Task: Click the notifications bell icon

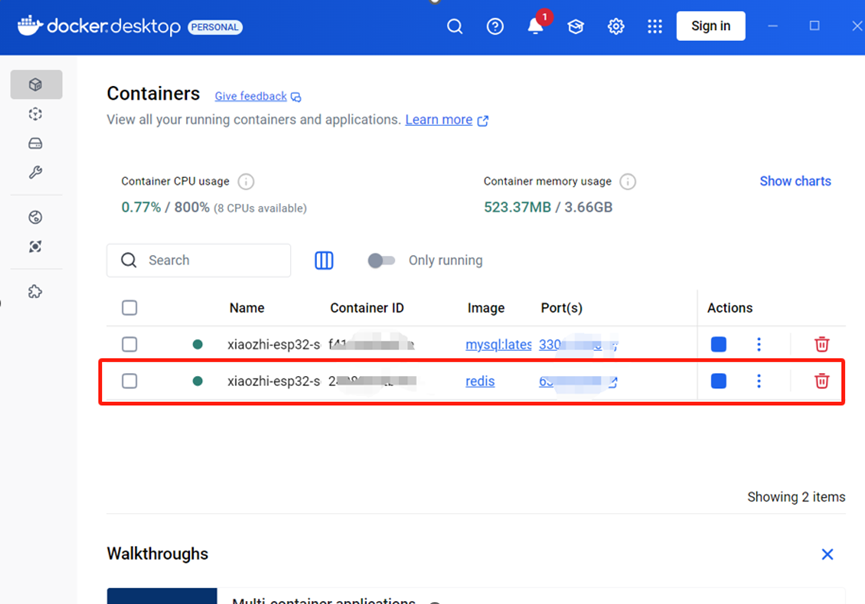Action: click(535, 27)
